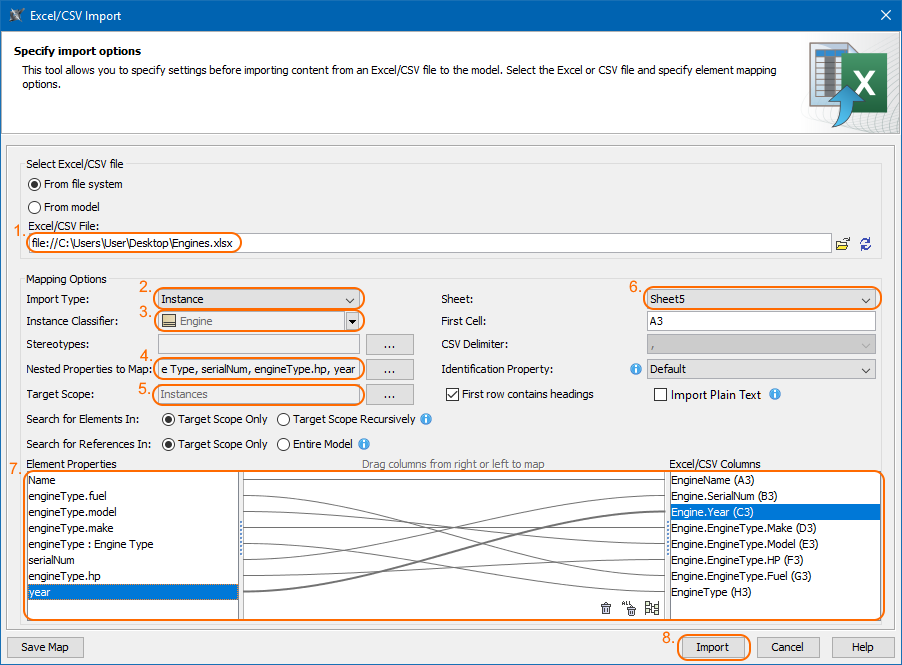Enable the Import Plain Text checkbox
The width and height of the screenshot is (902, 665).
coord(660,395)
